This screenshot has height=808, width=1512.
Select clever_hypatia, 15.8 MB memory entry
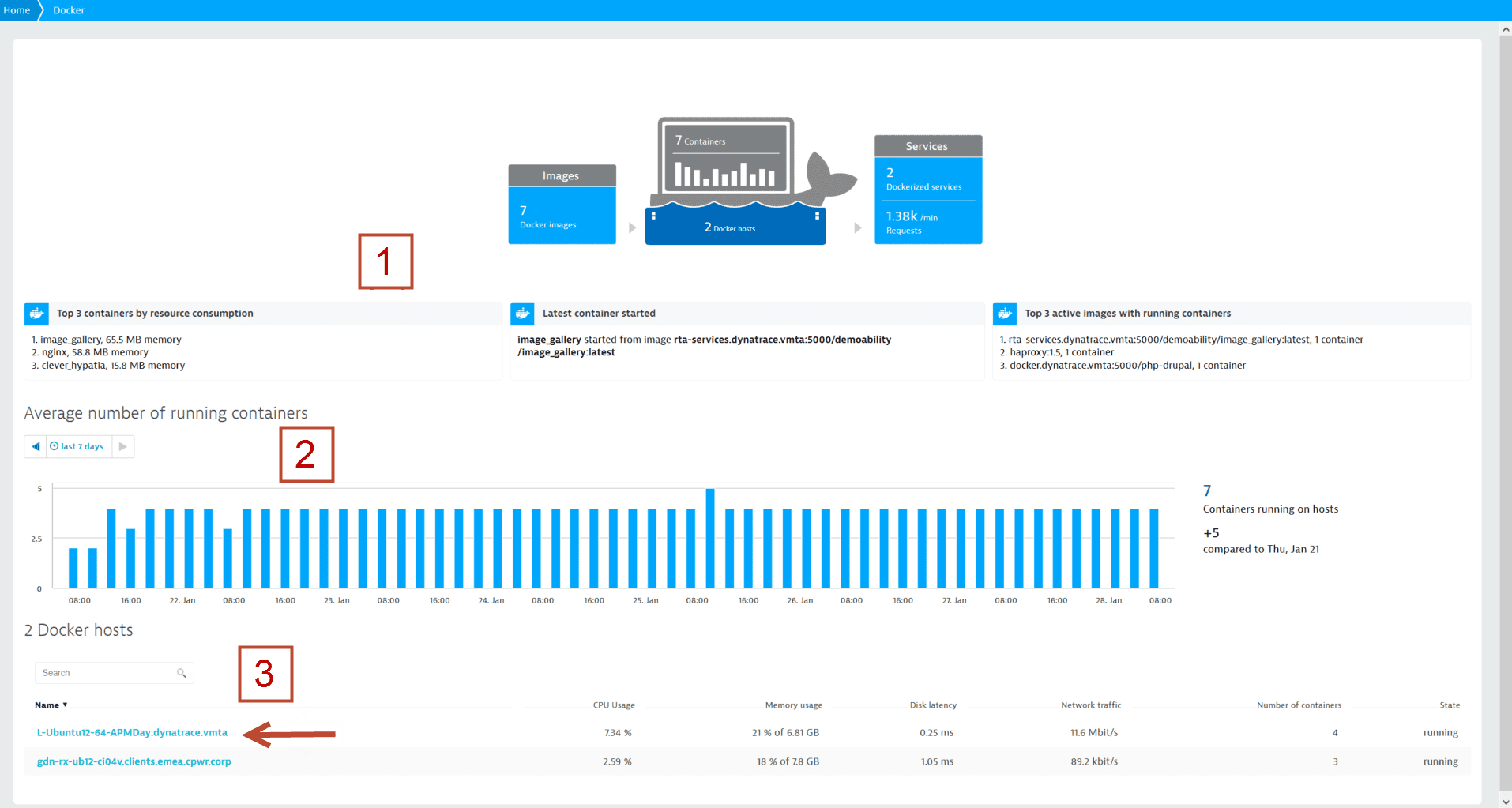[108, 365]
